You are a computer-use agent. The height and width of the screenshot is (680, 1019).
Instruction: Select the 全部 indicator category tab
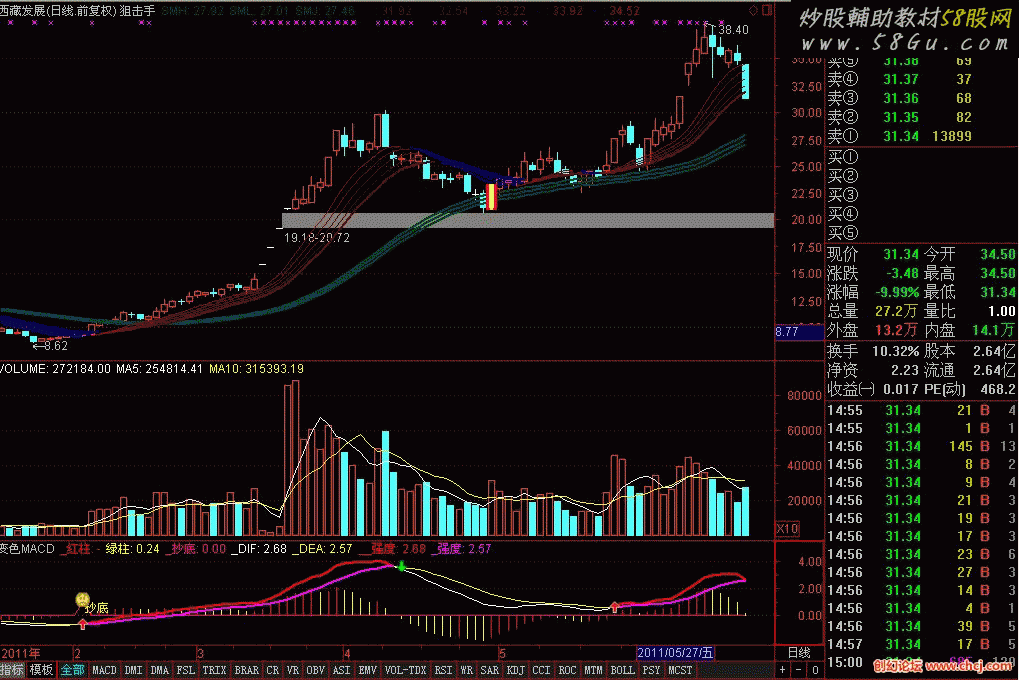[x=72, y=670]
